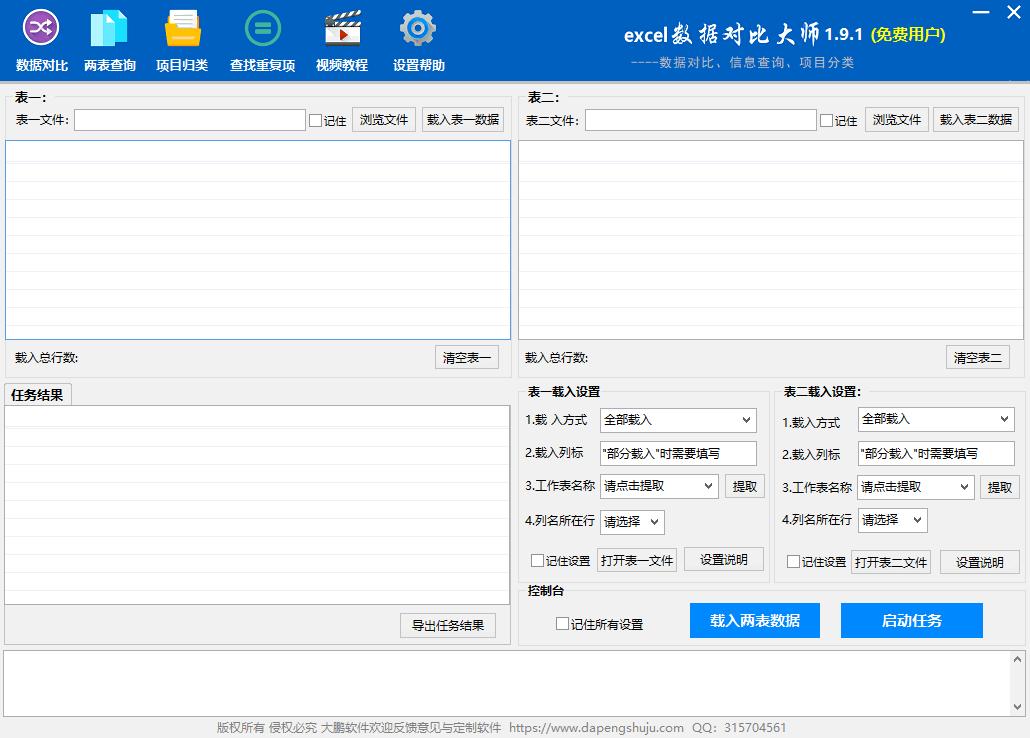Enable 记住 checkbox for 表二文件
1030x738 pixels.
[826, 120]
